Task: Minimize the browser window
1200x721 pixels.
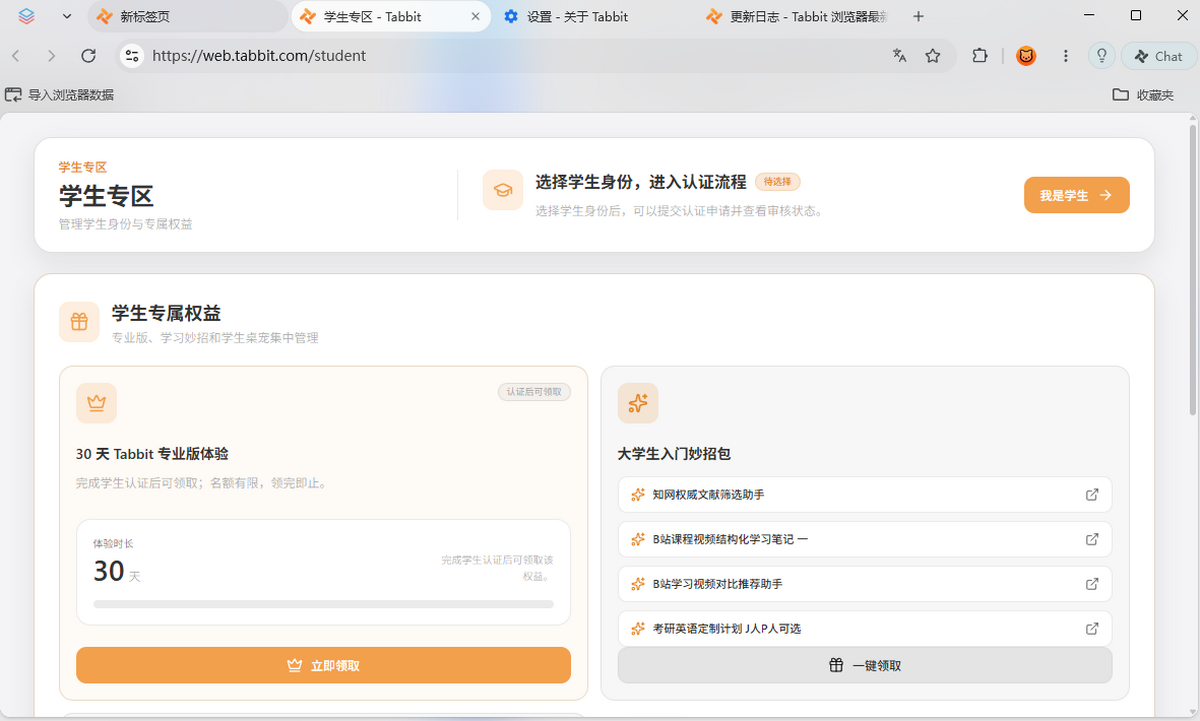Action: pos(1090,16)
